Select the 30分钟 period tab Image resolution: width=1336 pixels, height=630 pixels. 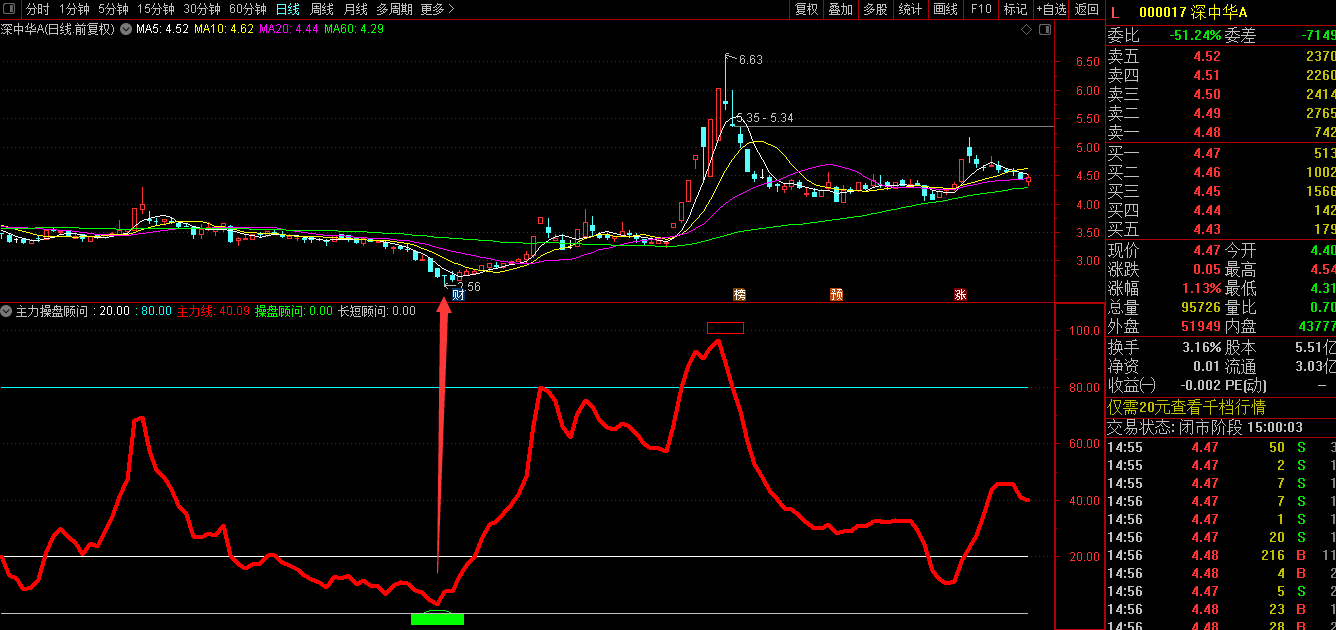tap(202, 9)
